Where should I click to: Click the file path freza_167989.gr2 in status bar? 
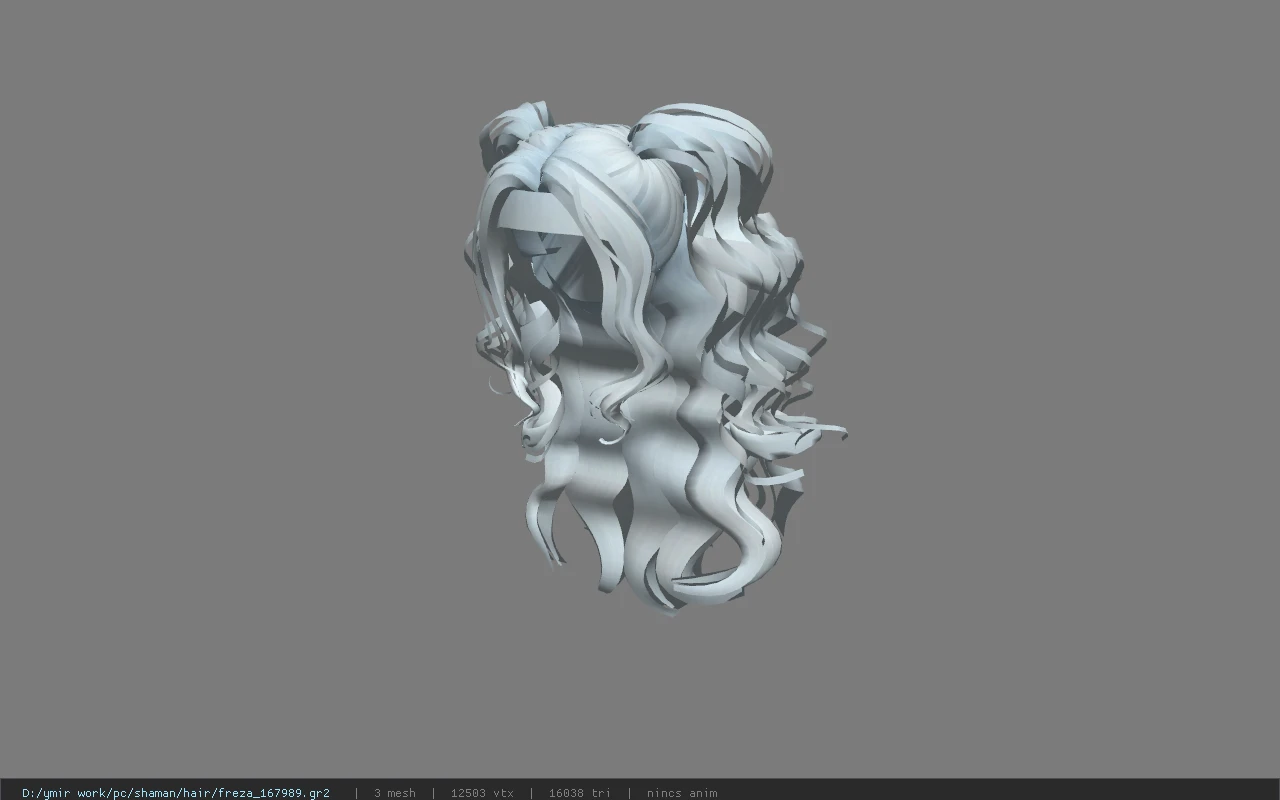pos(176,793)
